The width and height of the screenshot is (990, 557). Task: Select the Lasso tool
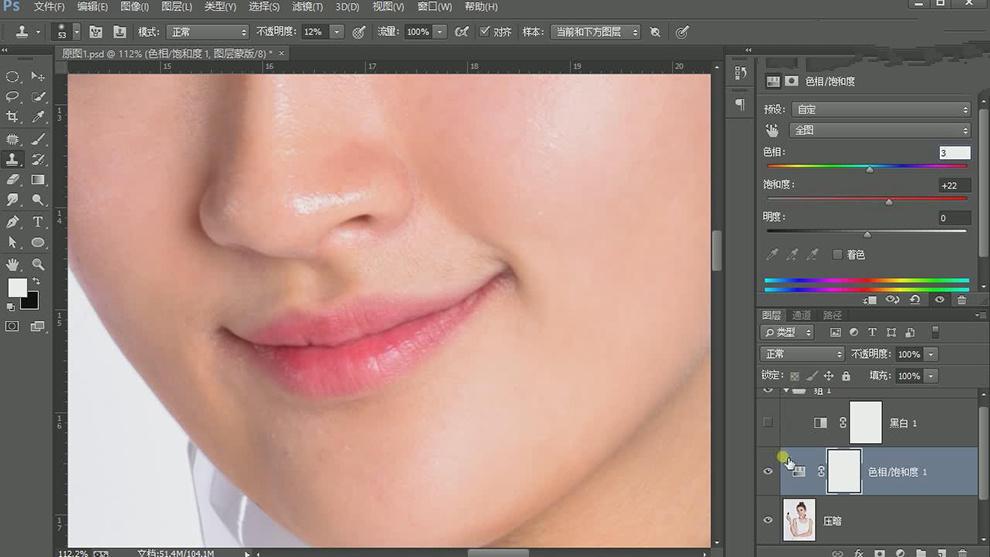(13, 97)
